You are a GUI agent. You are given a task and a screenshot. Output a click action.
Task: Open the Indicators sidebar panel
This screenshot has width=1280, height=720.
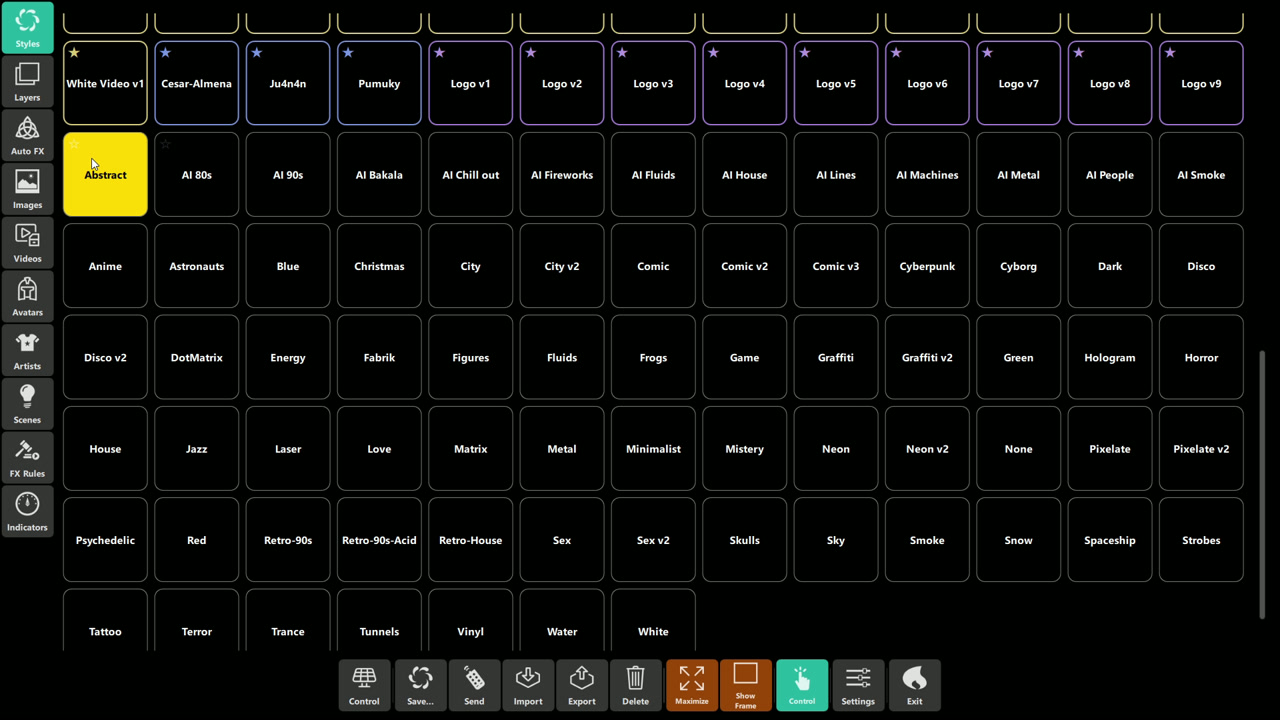click(x=27, y=511)
